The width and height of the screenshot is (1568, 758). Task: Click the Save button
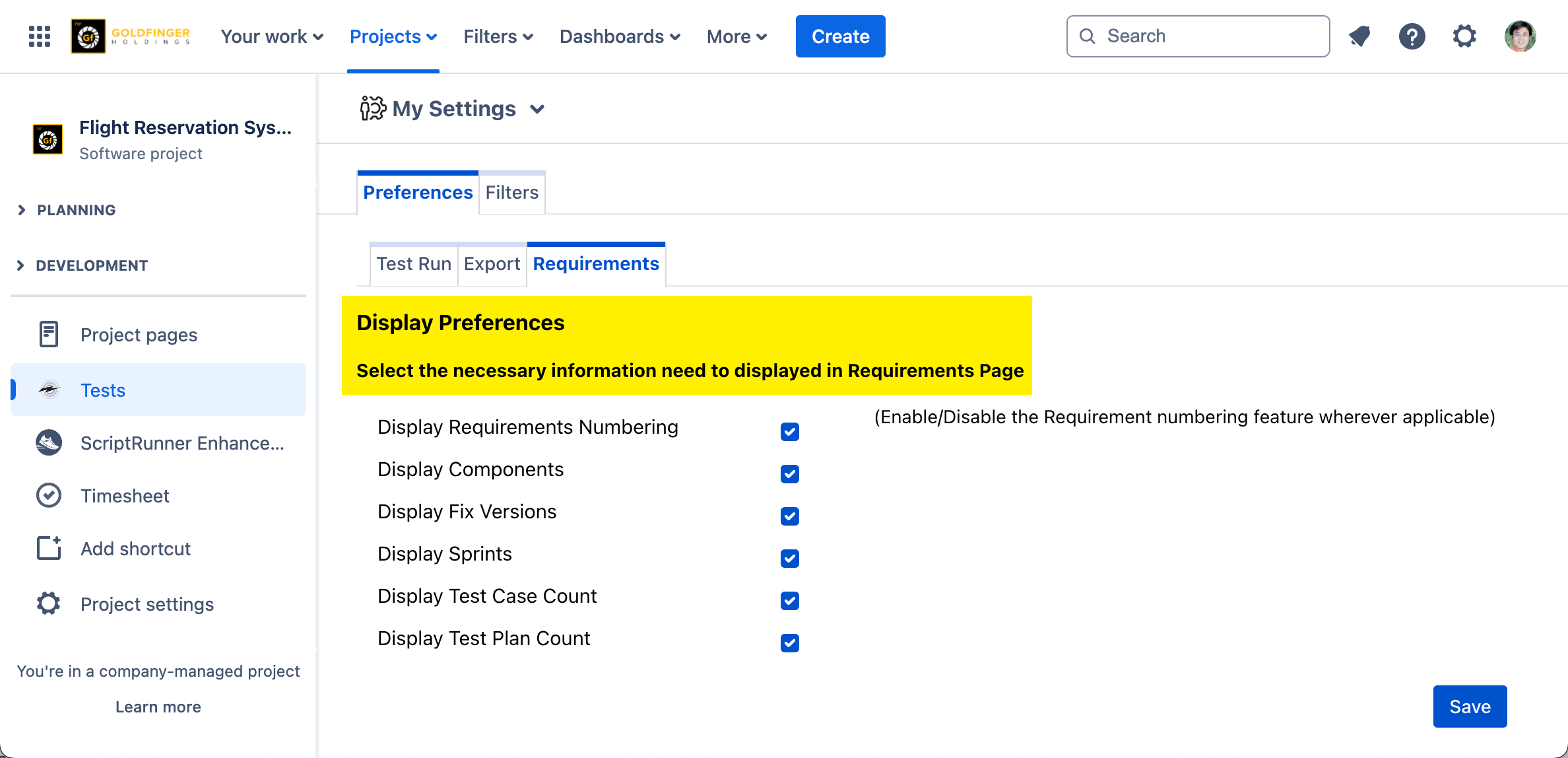pos(1470,706)
